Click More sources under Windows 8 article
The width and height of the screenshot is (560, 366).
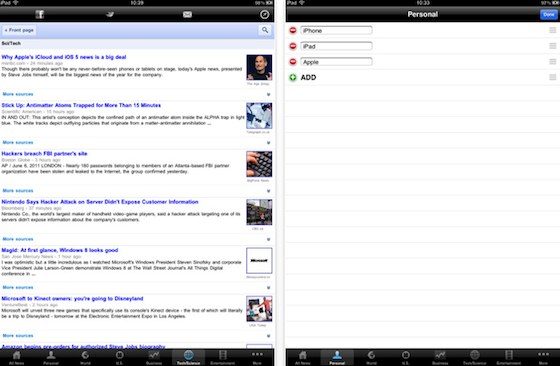pyautogui.click(x=18, y=287)
